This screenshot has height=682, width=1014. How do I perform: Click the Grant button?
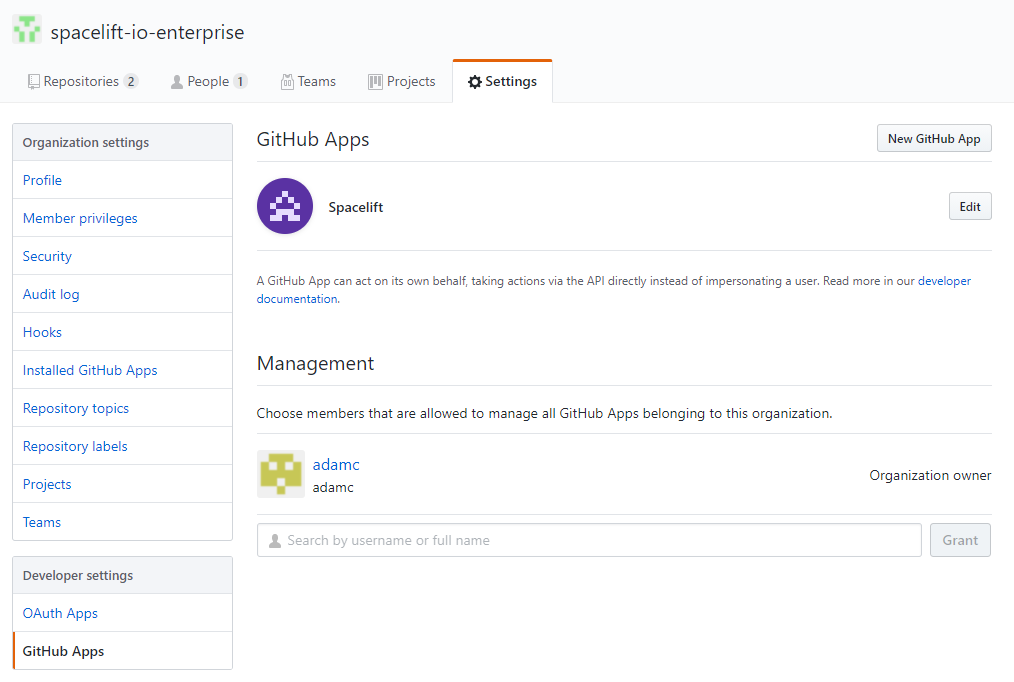(x=960, y=540)
